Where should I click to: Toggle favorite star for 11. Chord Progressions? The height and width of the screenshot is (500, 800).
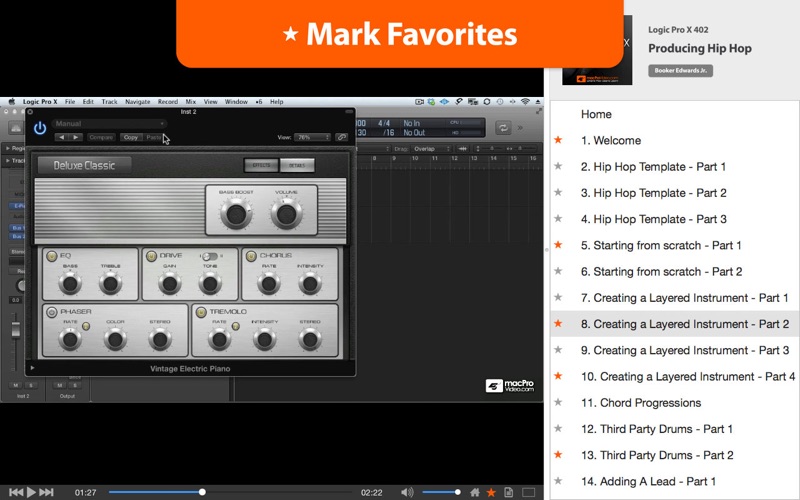pyautogui.click(x=559, y=402)
